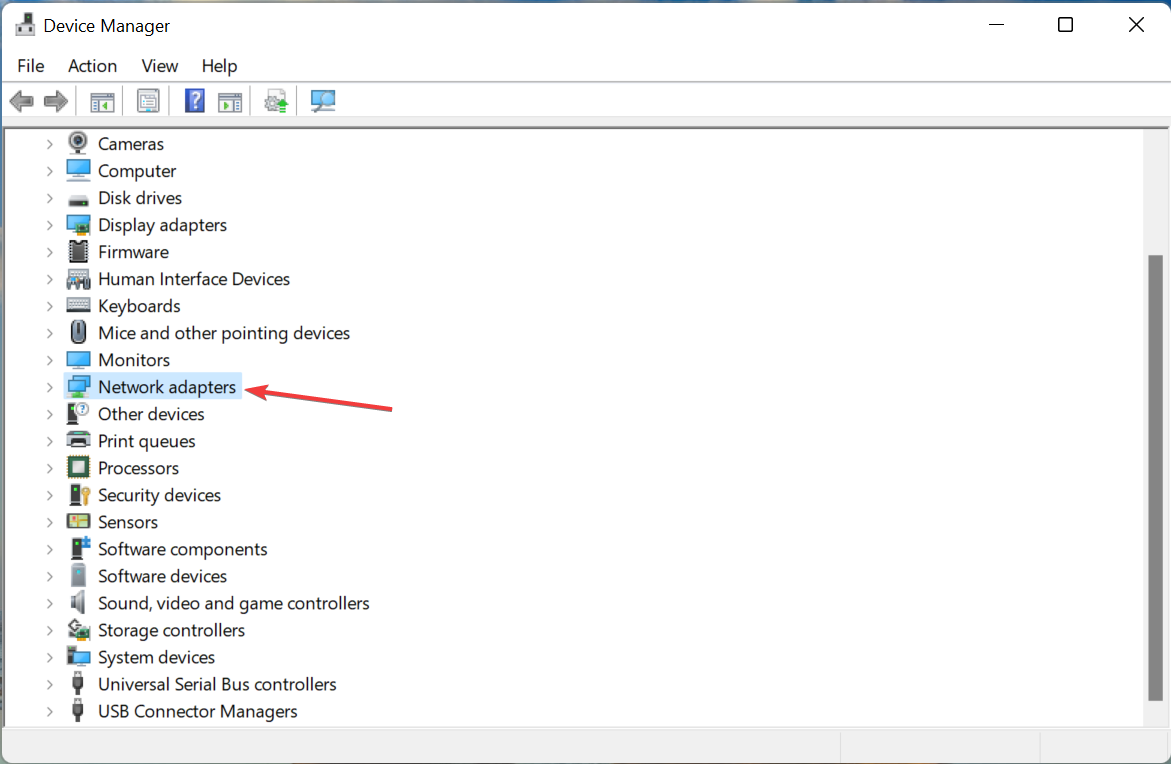The image size is (1171, 764).
Task: Click the blue Help question-mark icon
Action: pyautogui.click(x=195, y=101)
